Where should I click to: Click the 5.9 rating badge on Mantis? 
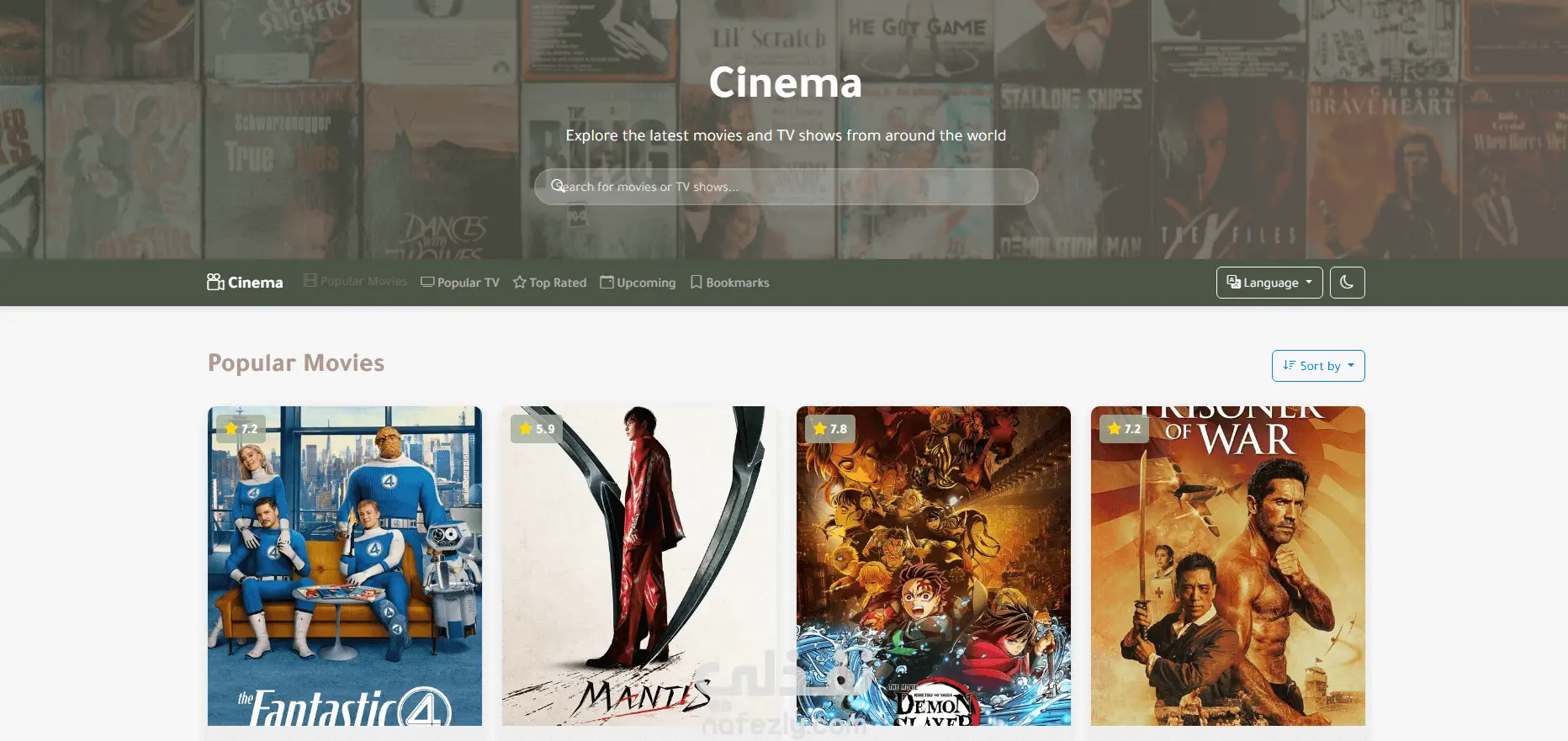click(537, 429)
